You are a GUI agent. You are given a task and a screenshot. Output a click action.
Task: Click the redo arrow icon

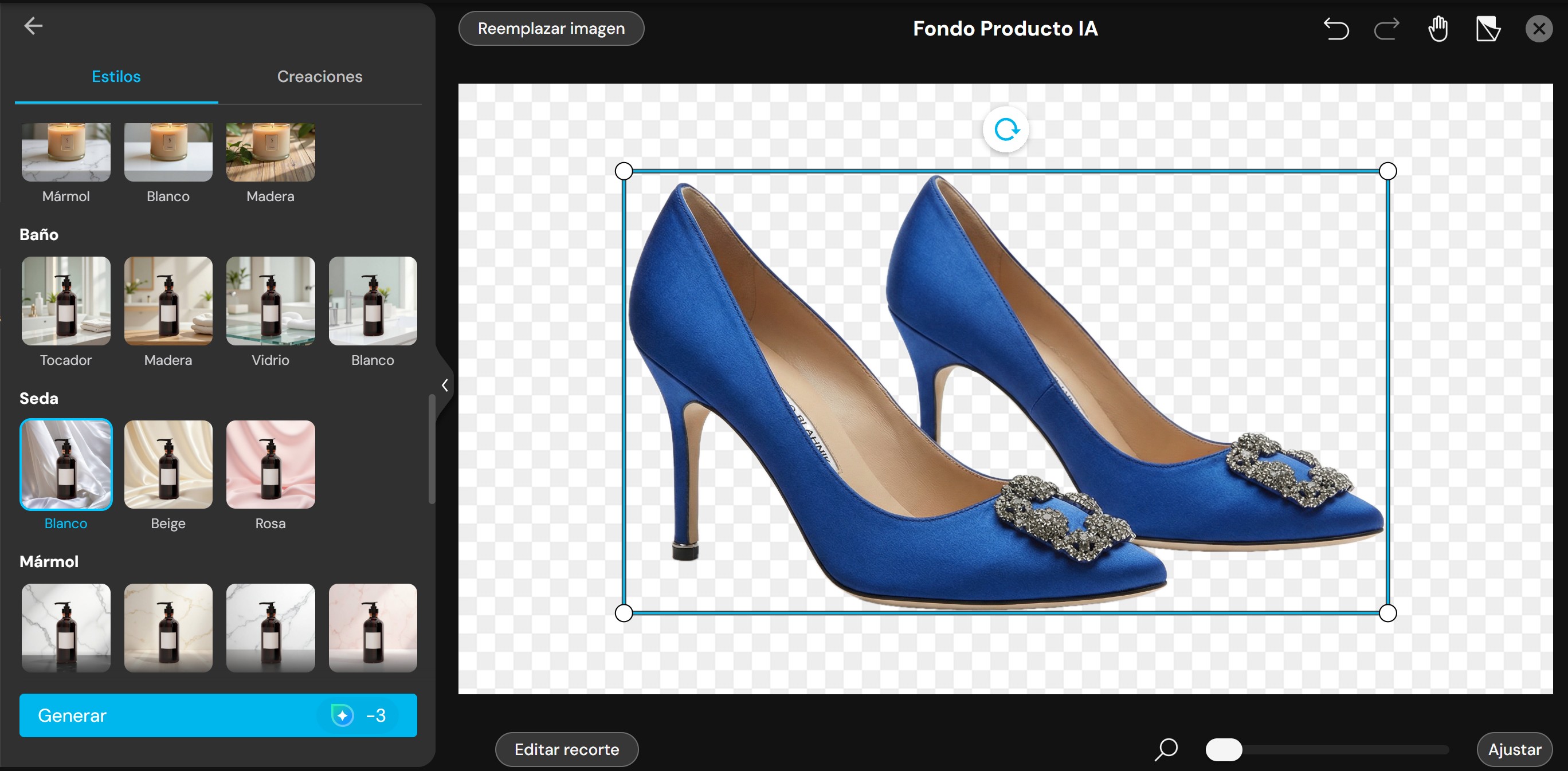(x=1386, y=29)
